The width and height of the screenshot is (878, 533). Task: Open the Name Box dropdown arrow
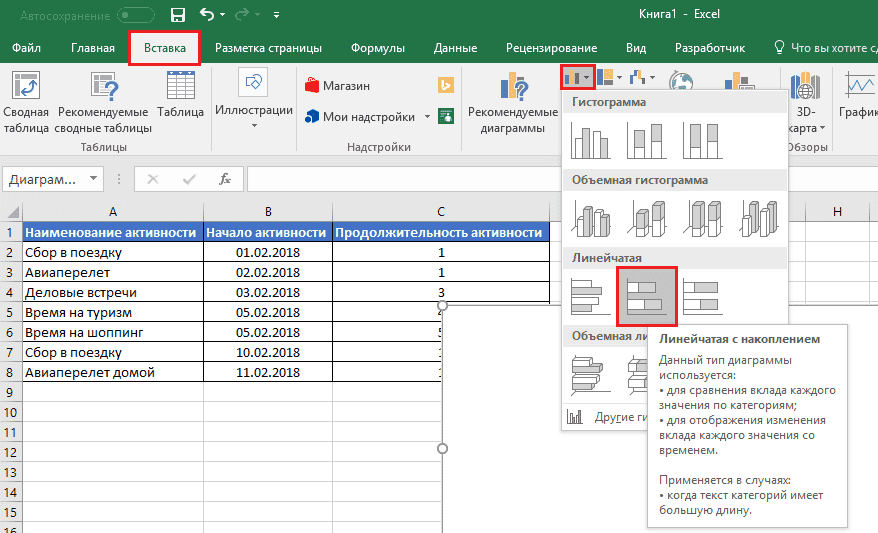click(94, 179)
